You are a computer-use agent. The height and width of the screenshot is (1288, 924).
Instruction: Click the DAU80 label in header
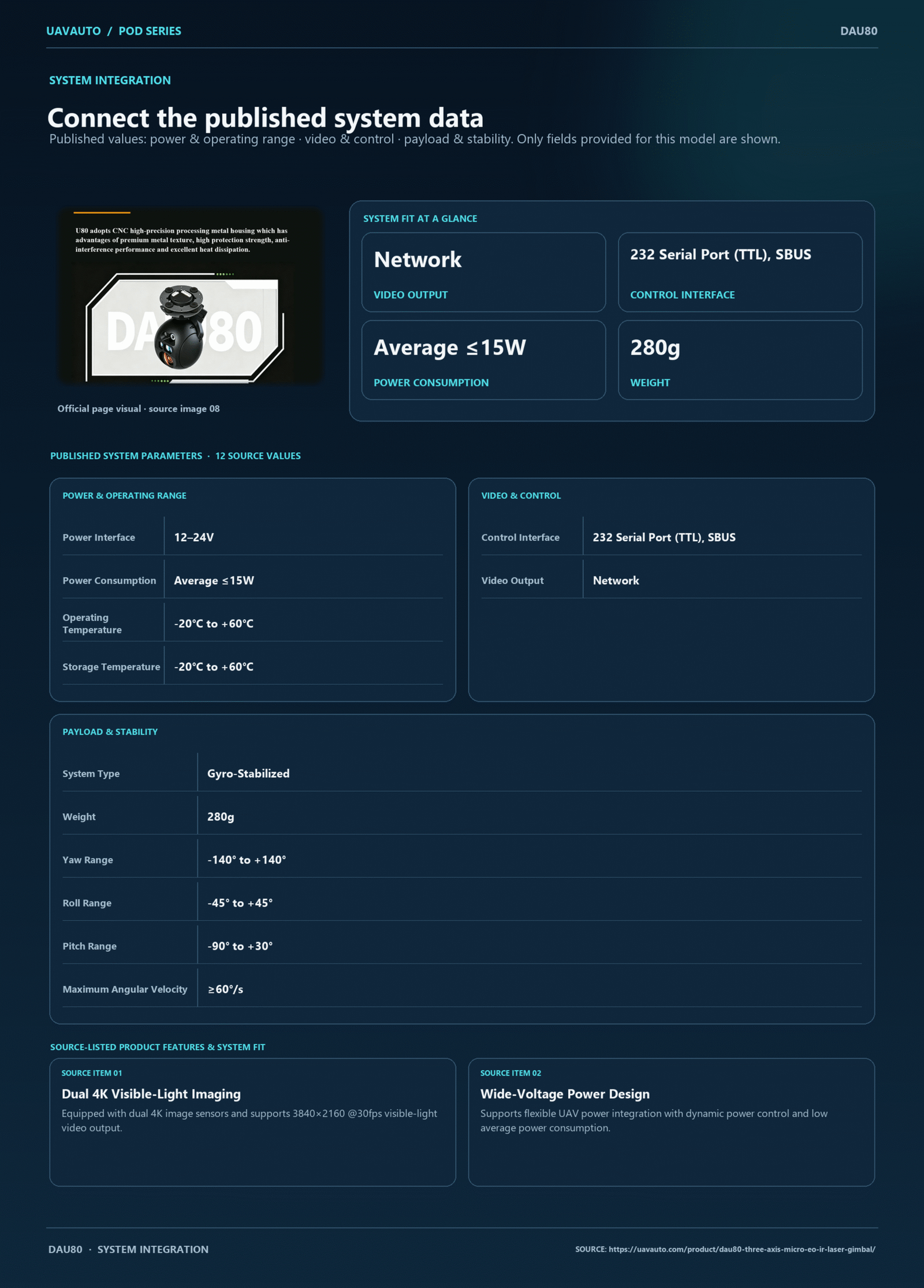[x=859, y=31]
